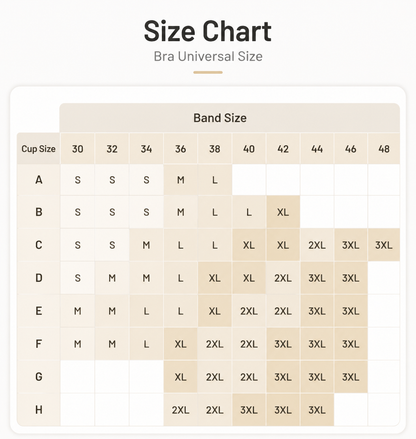Image resolution: width=416 pixels, height=439 pixels.
Task: Click the 2XL cell for H cup, band 36
Action: (180, 410)
